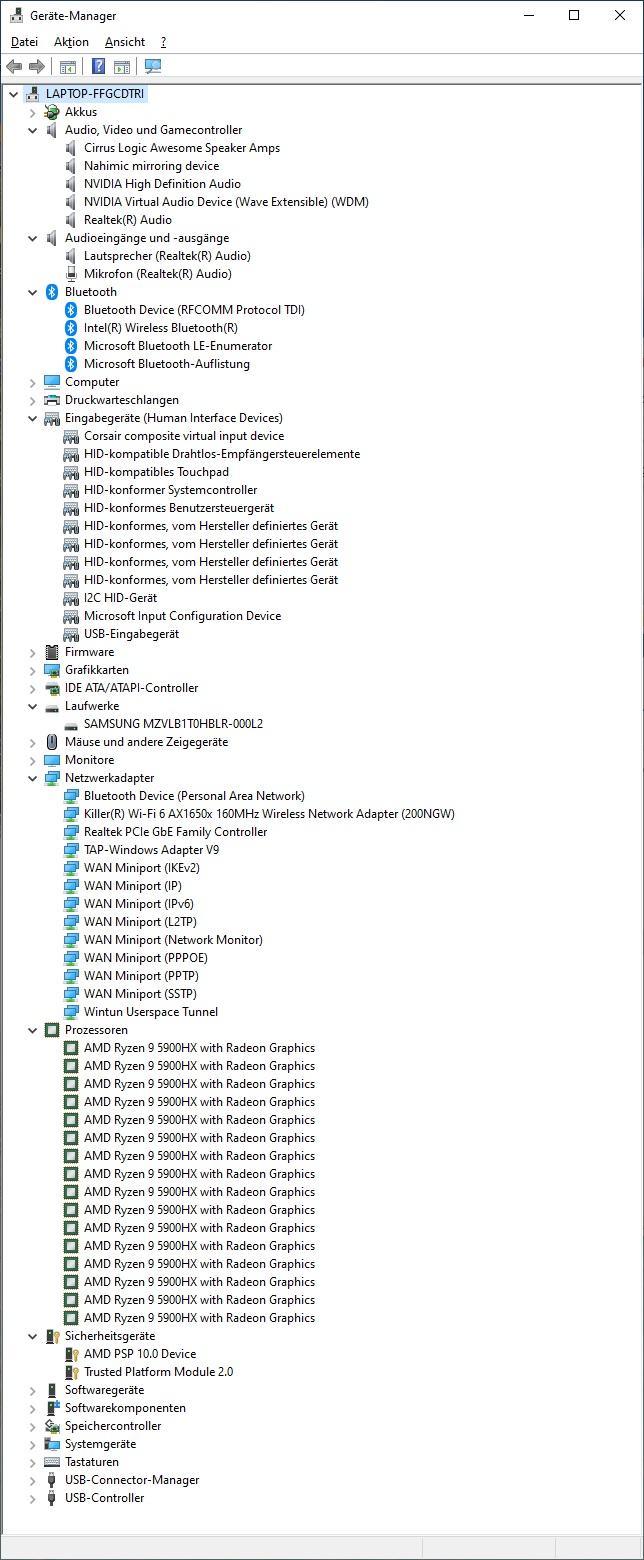The height and width of the screenshot is (1560, 644).
Task: Click the Grafikkarten display adapter icon
Action: pos(52,670)
